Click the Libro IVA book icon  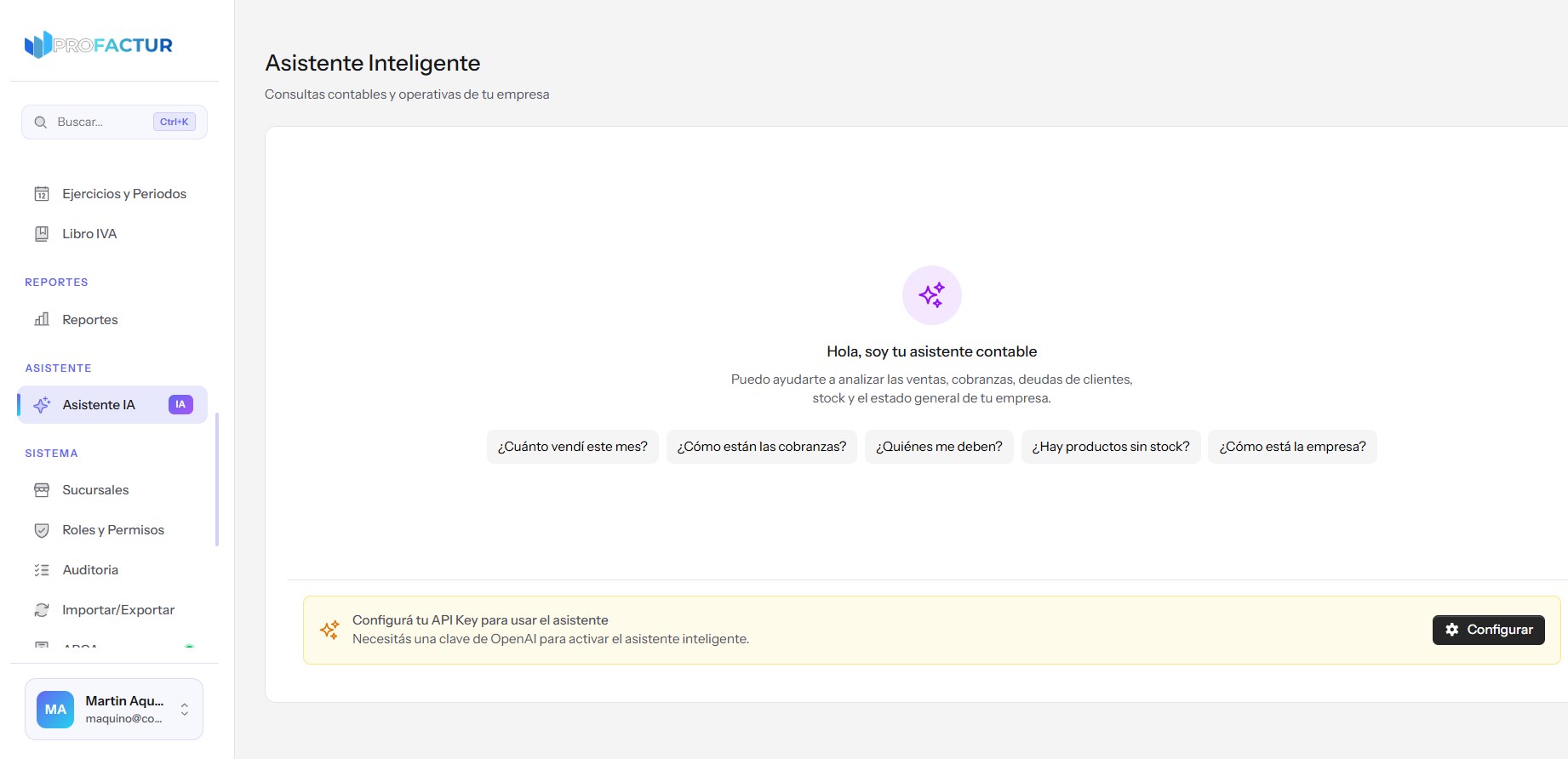42,234
